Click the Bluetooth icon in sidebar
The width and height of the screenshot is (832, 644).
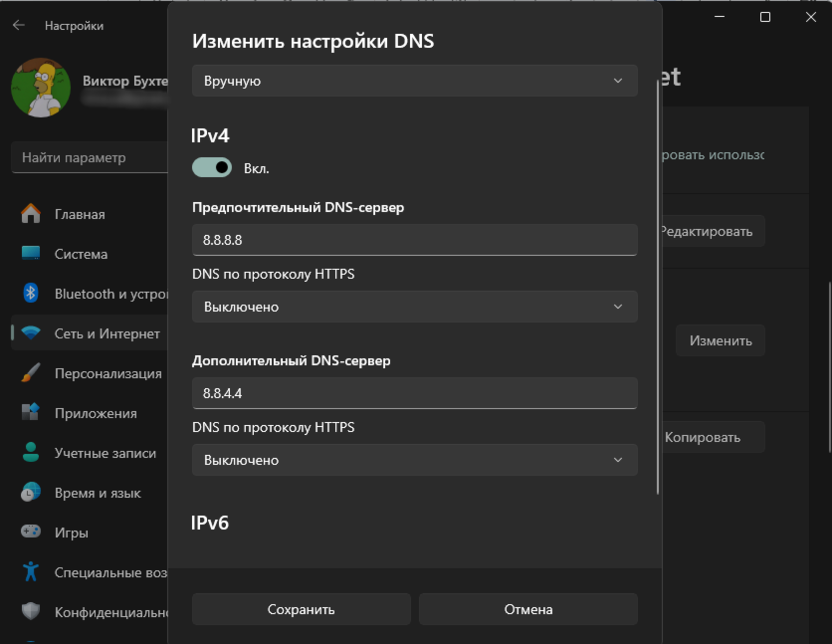point(31,294)
